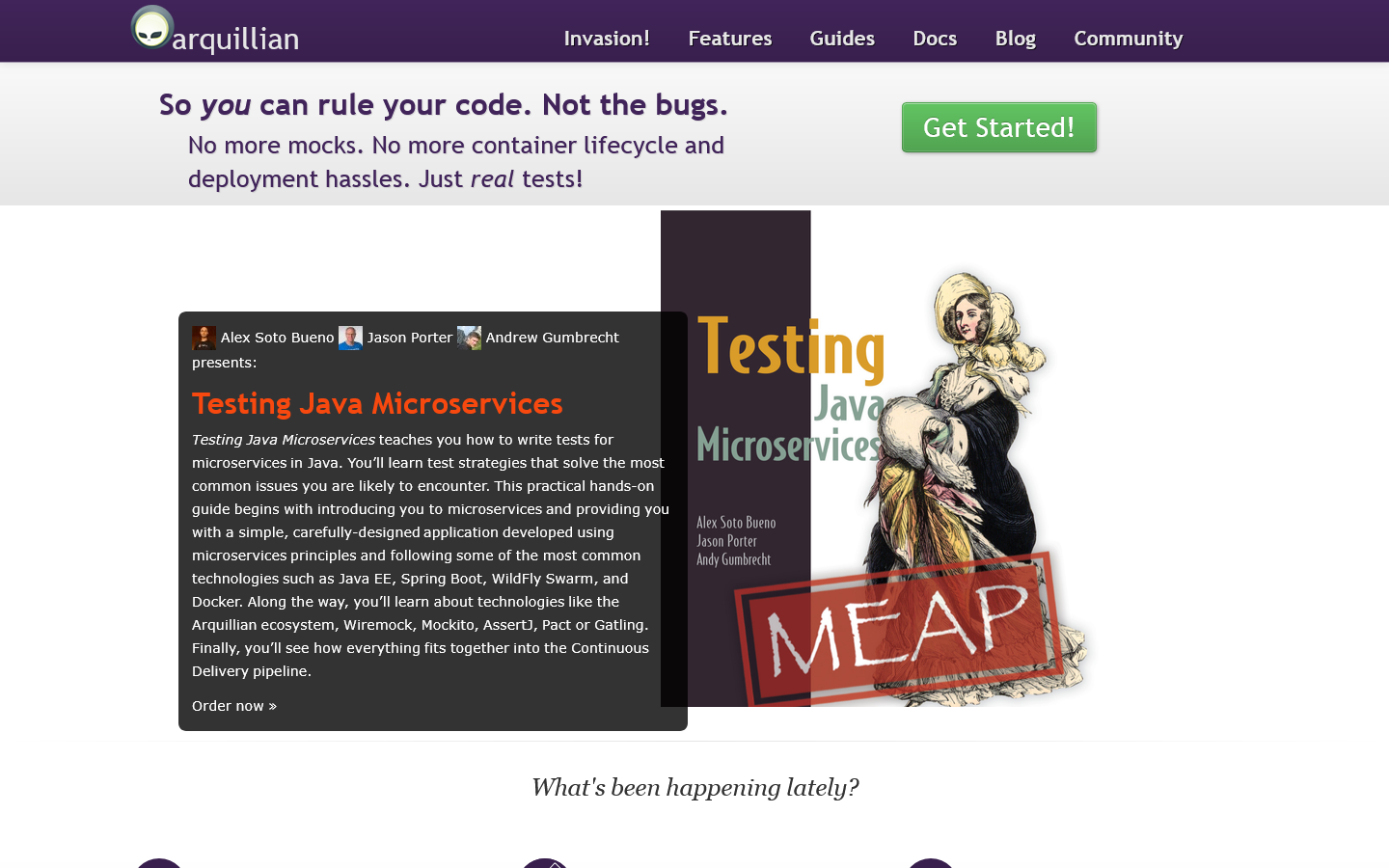
Task: Select the Alex Soto Bueno name
Action: pos(277,338)
